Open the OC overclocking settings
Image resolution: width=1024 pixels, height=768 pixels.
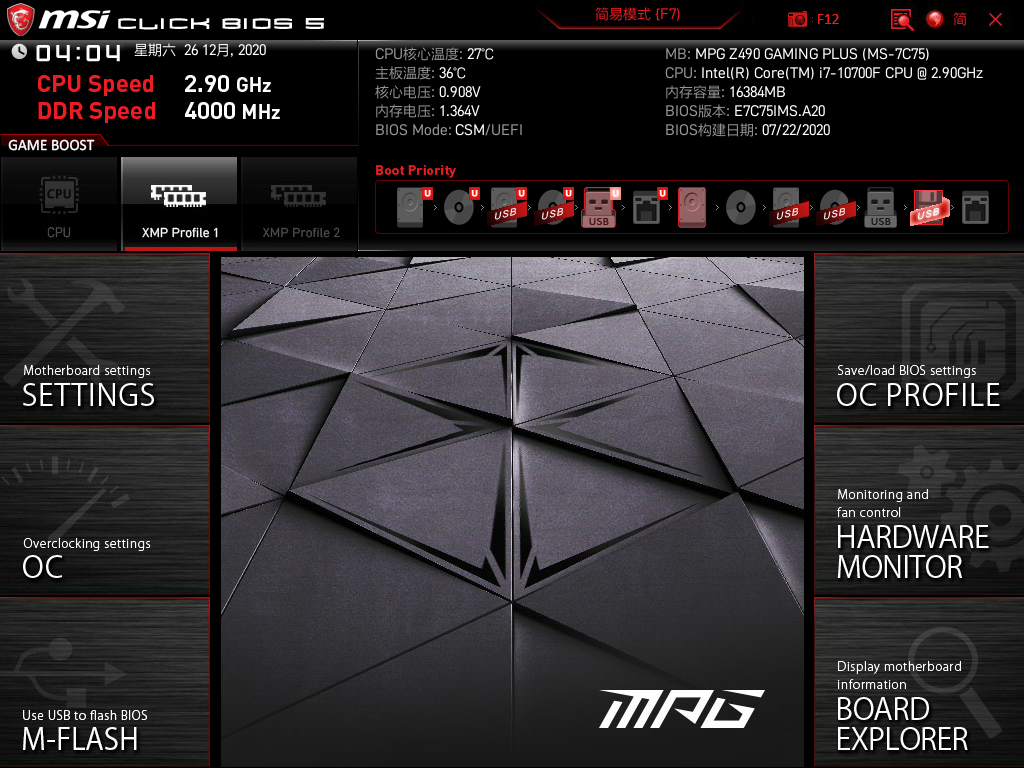pos(104,512)
